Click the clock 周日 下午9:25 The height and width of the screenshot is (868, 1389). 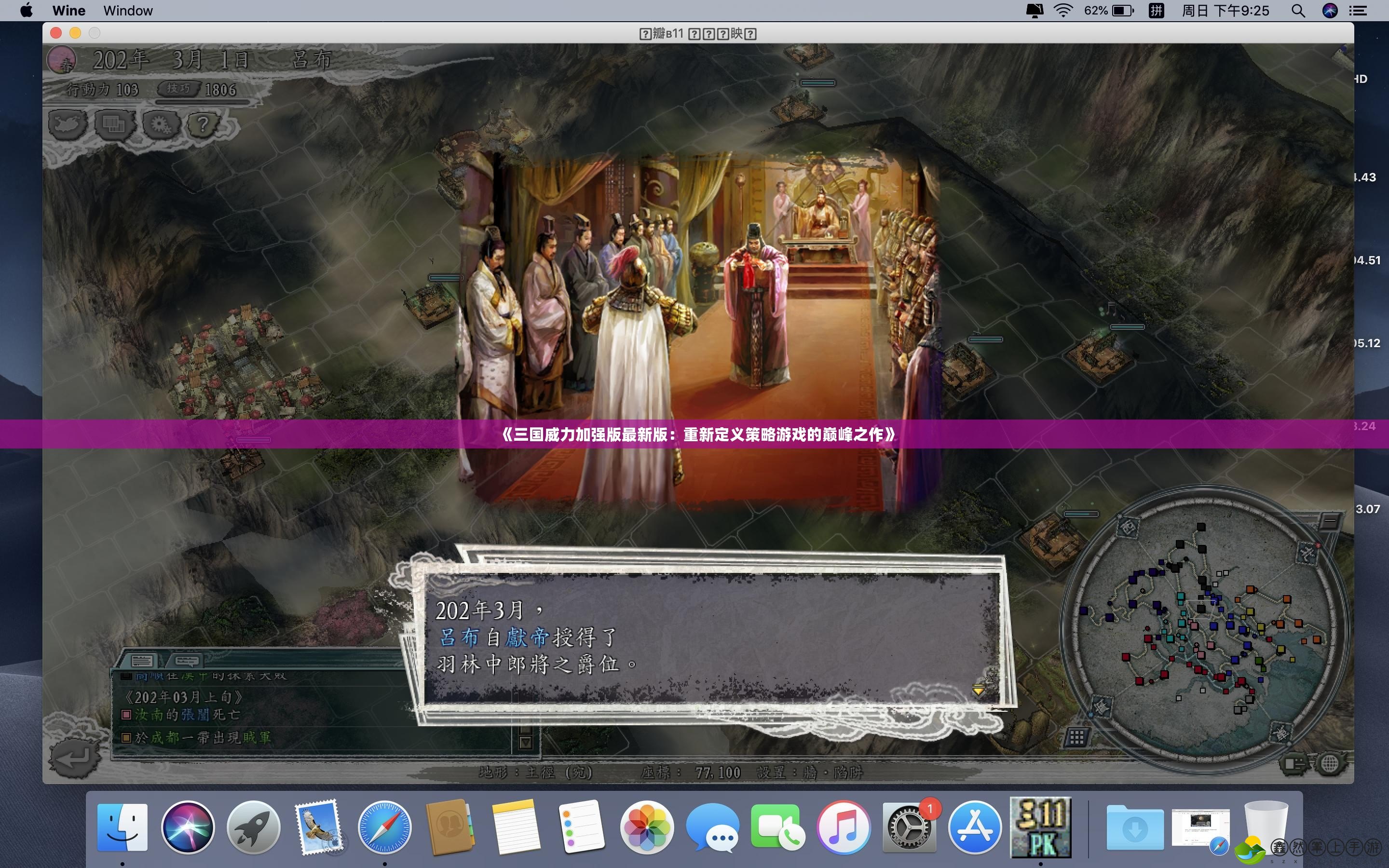[x=1225, y=10]
